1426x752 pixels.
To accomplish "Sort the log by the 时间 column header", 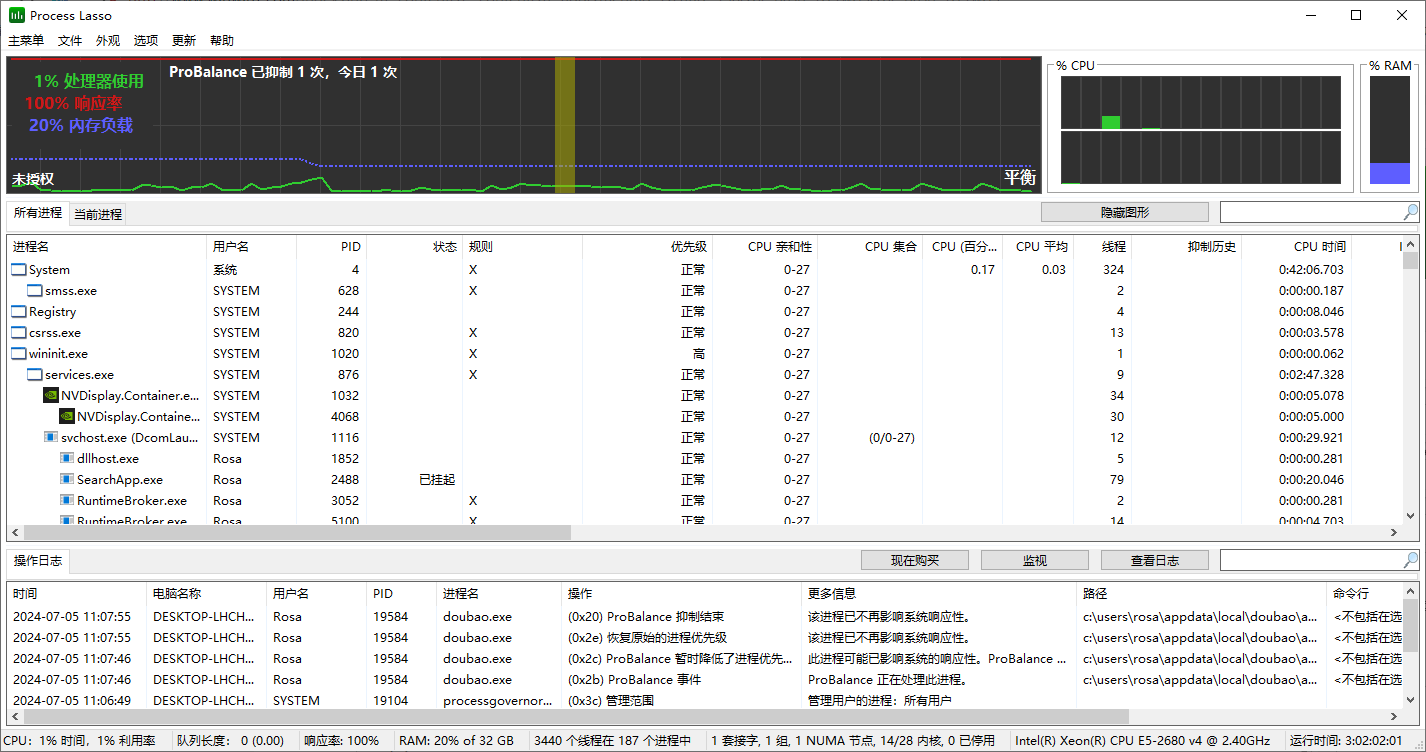I will click(x=77, y=594).
